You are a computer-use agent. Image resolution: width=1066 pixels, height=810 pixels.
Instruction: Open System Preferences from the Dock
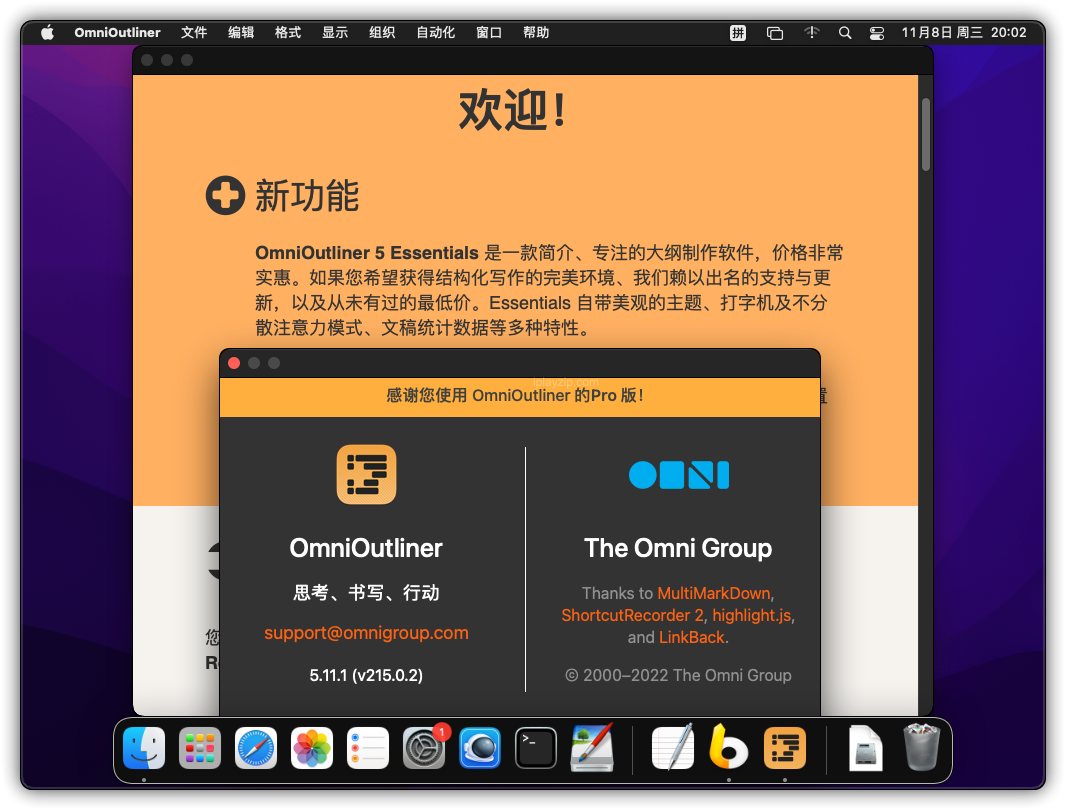click(x=424, y=748)
